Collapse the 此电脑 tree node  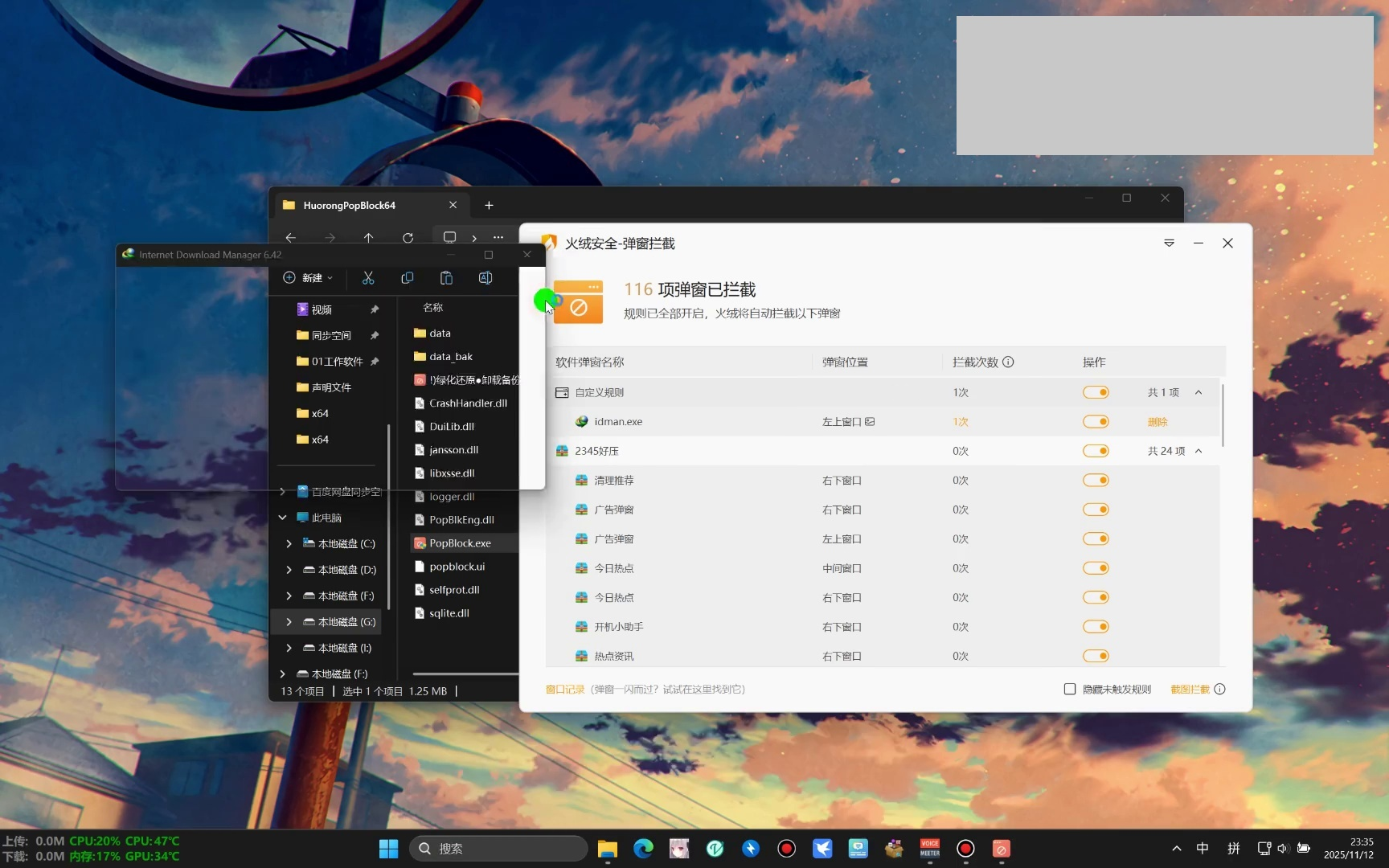(283, 518)
